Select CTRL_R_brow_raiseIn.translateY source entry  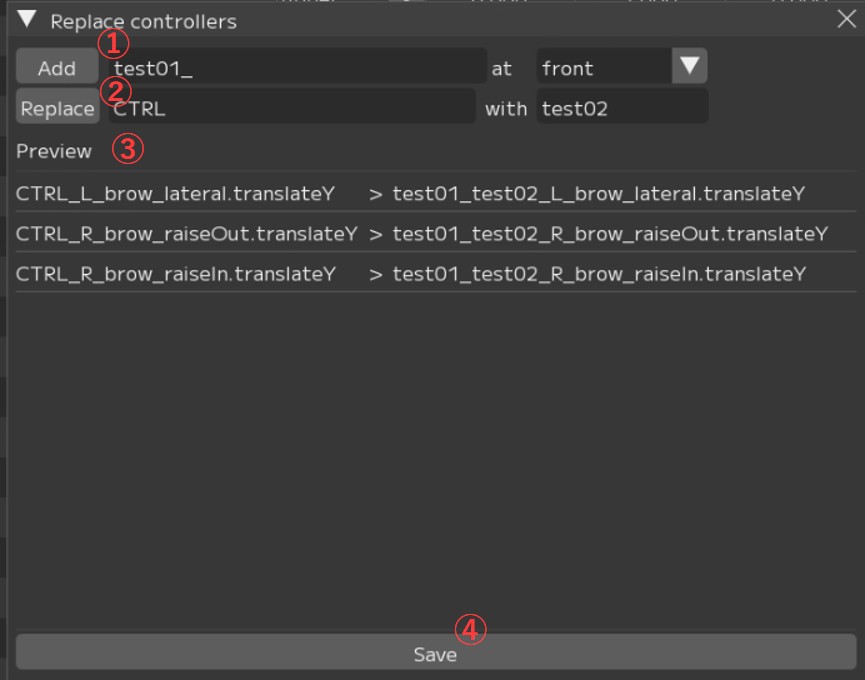(x=175, y=274)
